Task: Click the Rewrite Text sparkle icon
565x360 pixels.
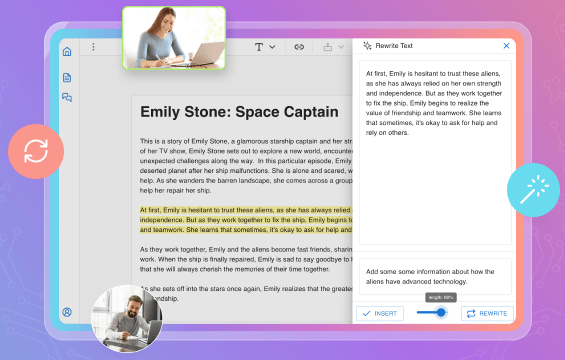Action: click(x=367, y=46)
